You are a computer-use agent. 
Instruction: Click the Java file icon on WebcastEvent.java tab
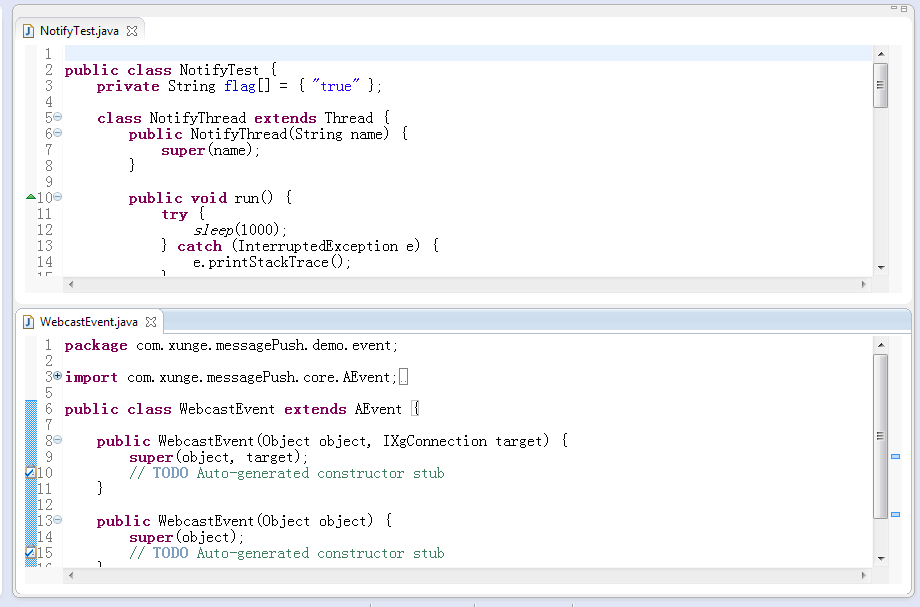click(x=28, y=322)
